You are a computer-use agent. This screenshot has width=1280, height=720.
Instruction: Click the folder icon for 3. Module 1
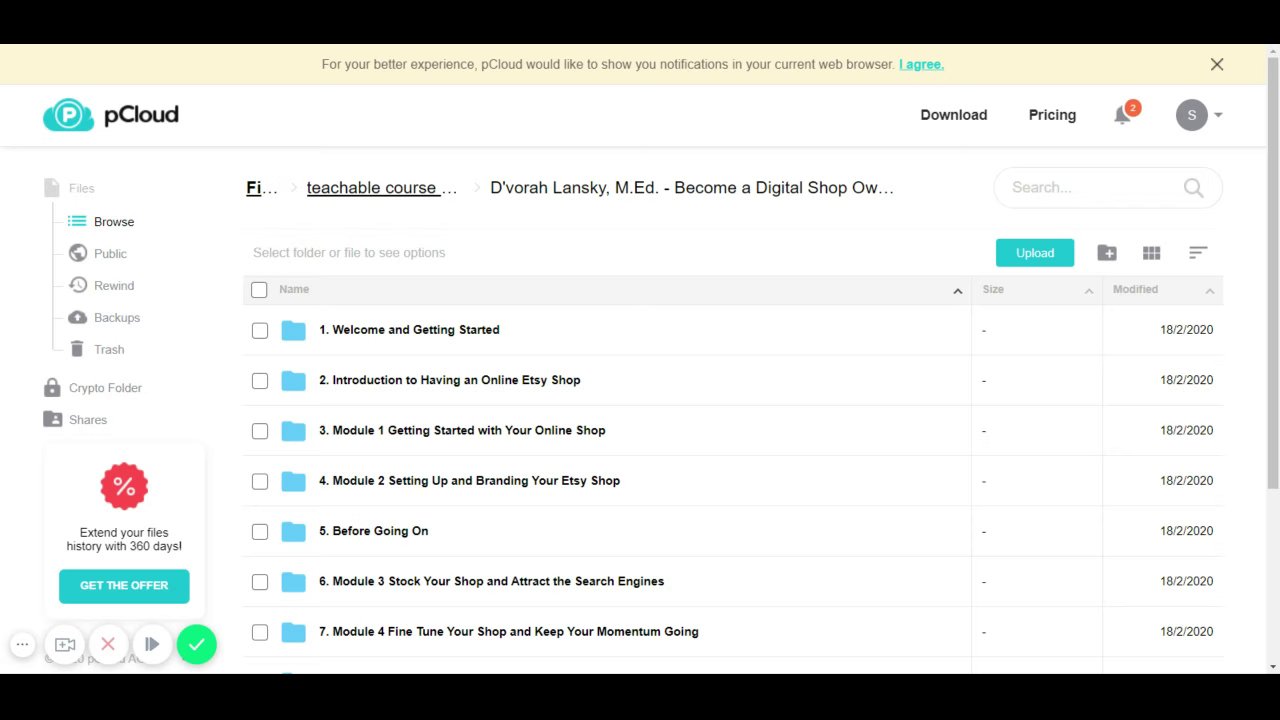coord(293,431)
